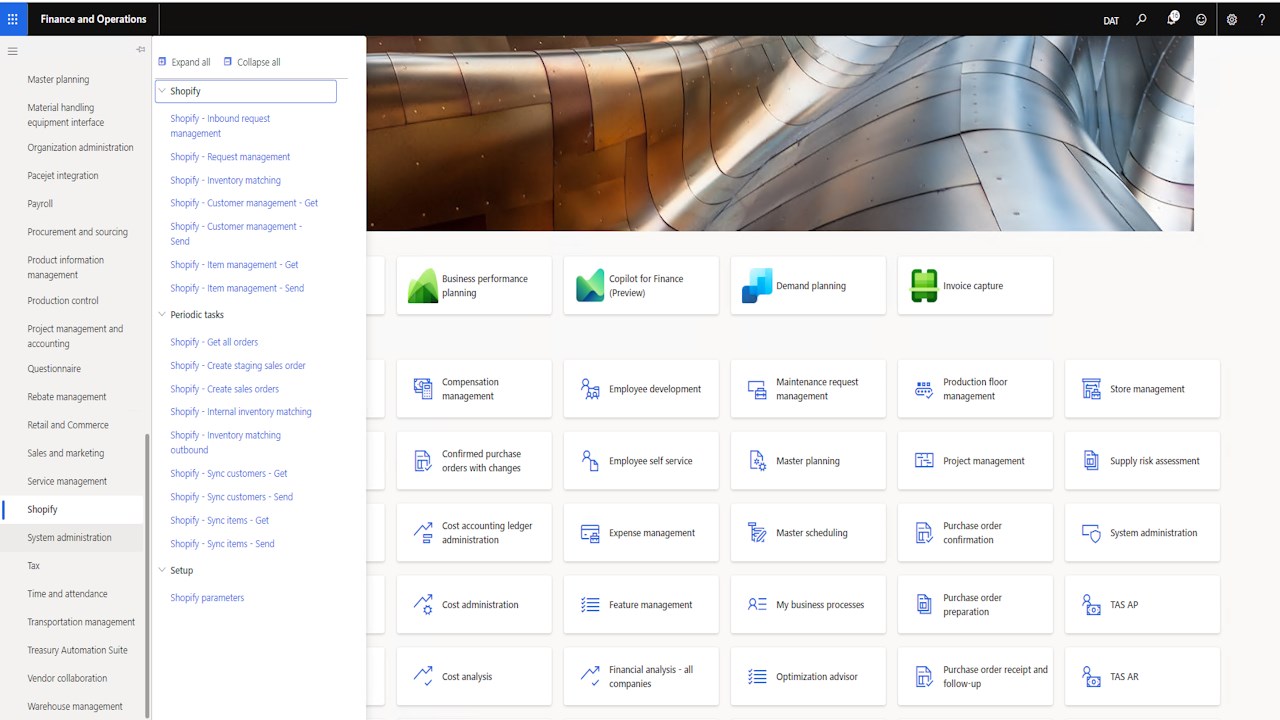This screenshot has height=720, width=1280.
Task: Select Treasury Automation Suite module
Action: (x=77, y=650)
